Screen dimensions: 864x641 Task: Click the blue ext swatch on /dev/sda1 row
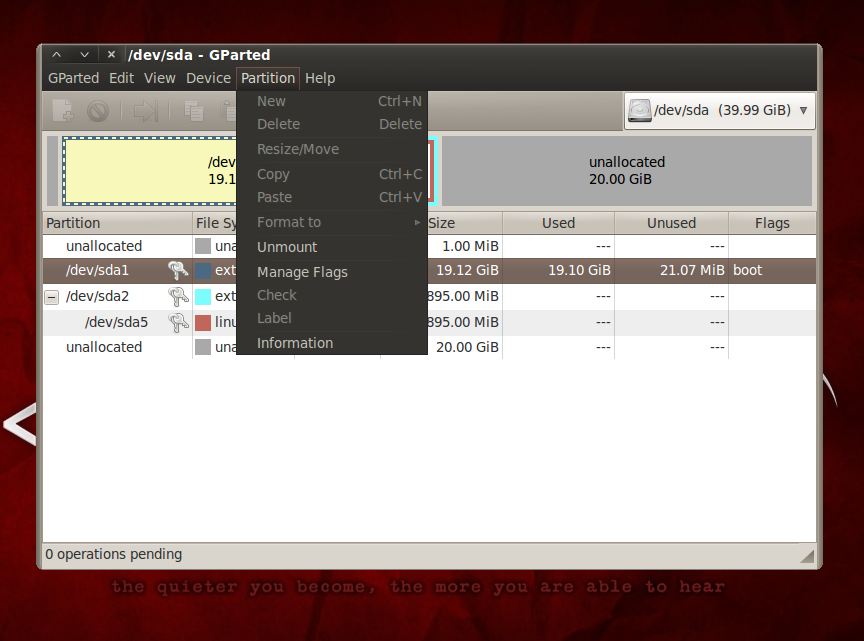(203, 271)
